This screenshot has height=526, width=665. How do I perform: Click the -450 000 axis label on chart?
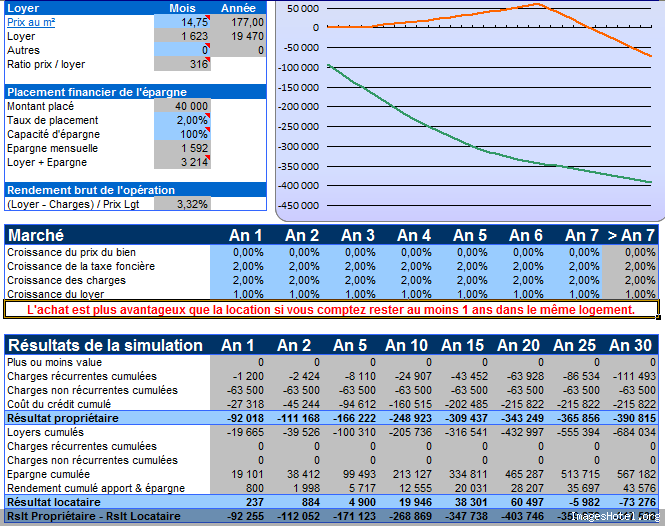pyautogui.click(x=298, y=206)
